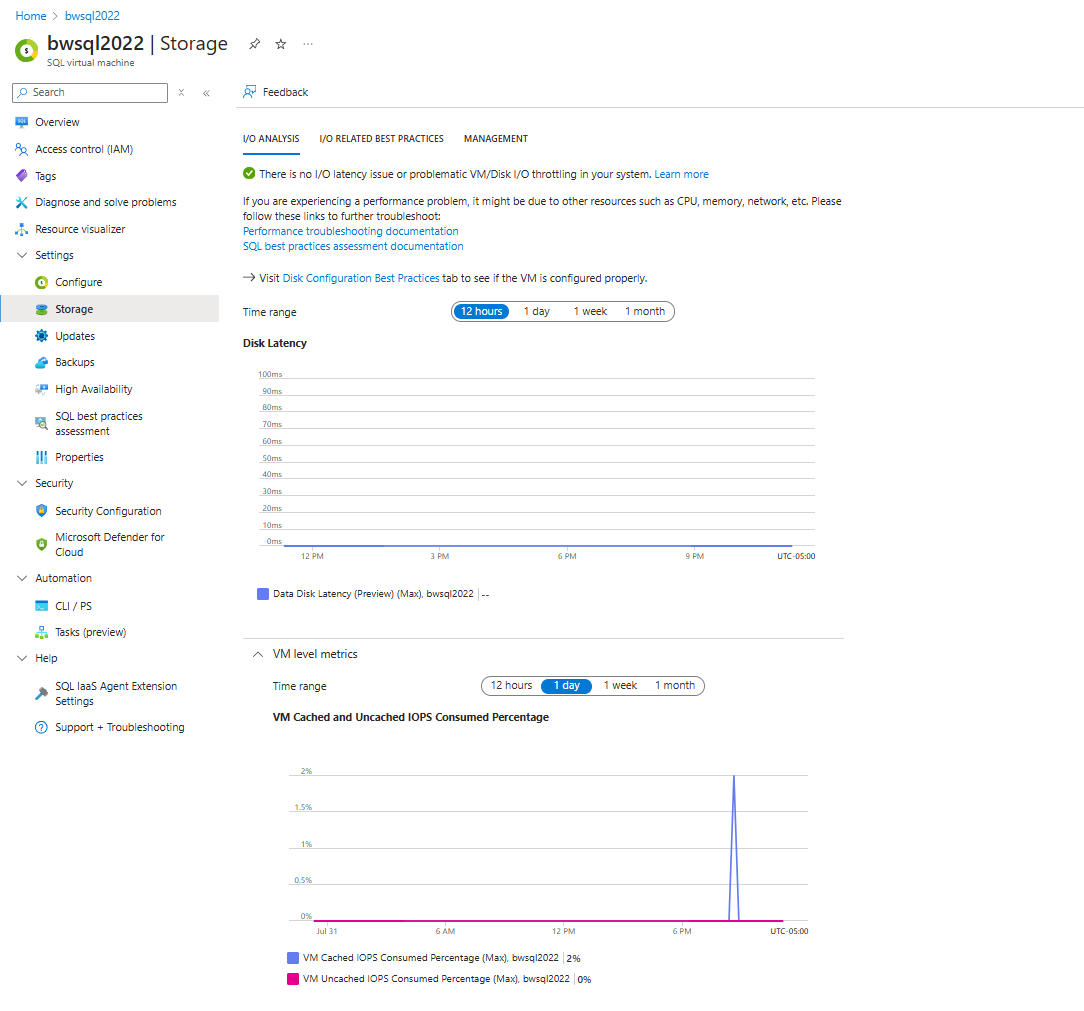Select 1 day for Disk Latency range
This screenshot has width=1084, height=1011.
pos(536,311)
